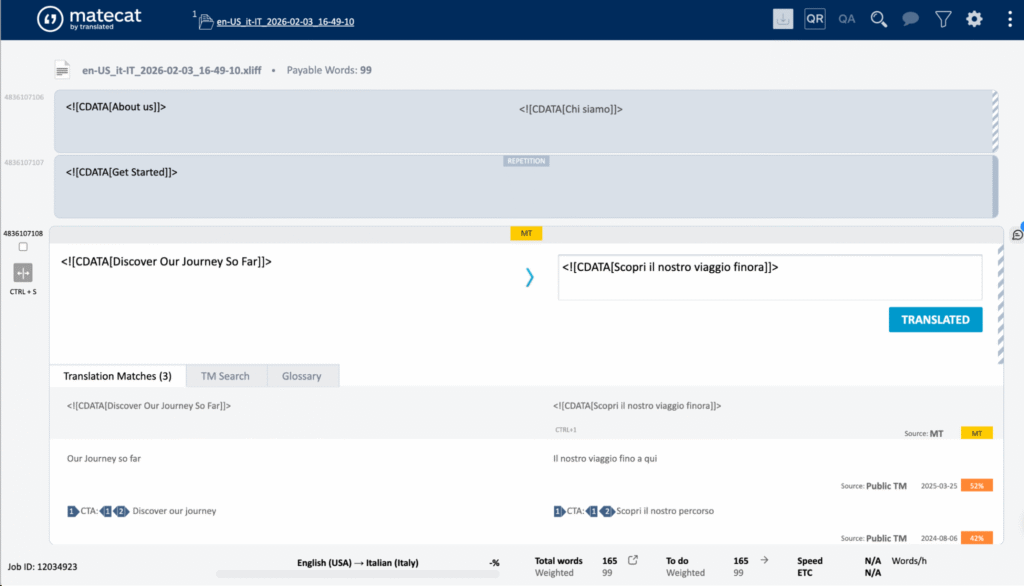
Task: Open the en-US_it-IT project file link
Action: coord(285,21)
